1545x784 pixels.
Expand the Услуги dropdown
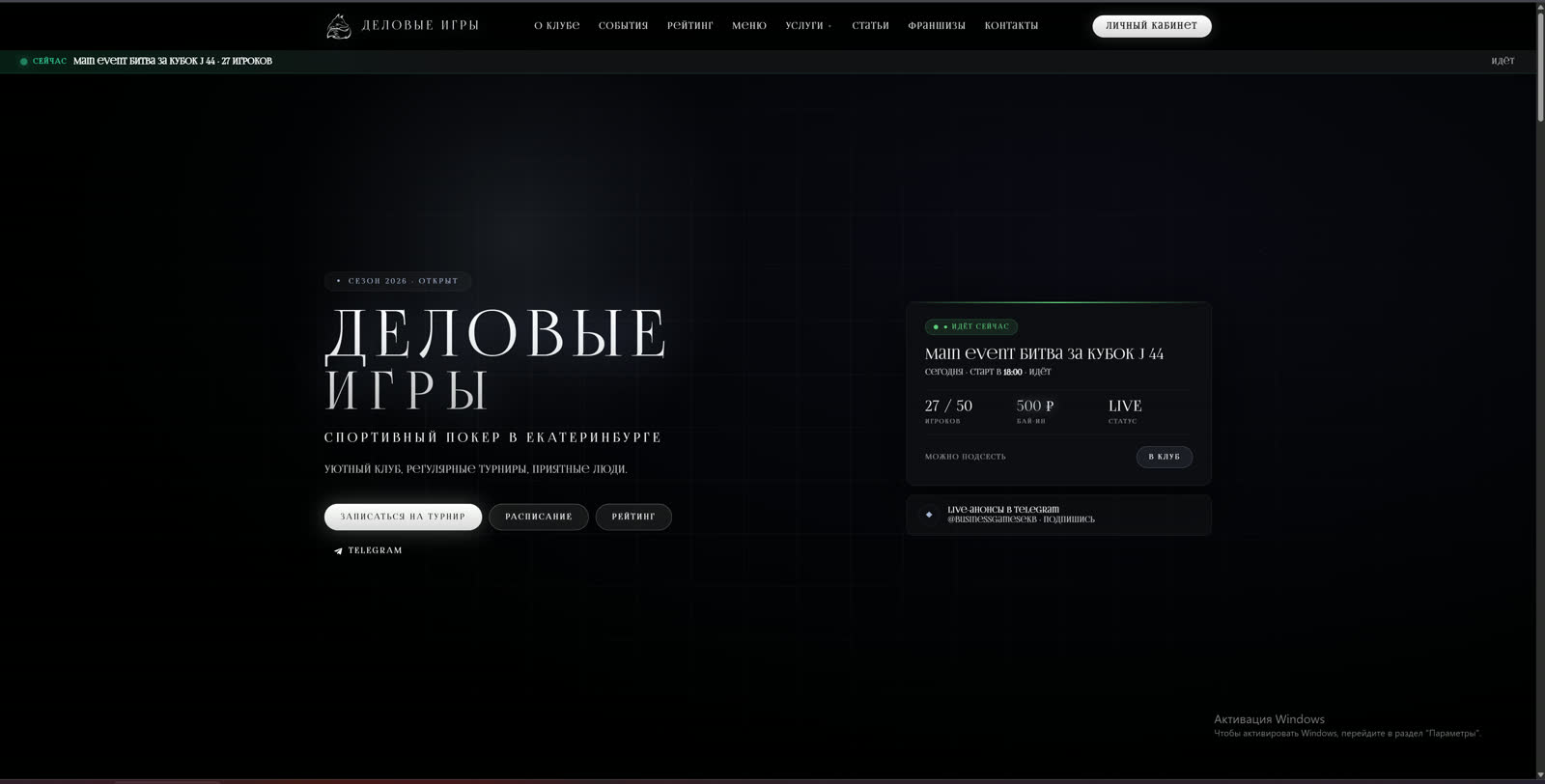(808, 26)
